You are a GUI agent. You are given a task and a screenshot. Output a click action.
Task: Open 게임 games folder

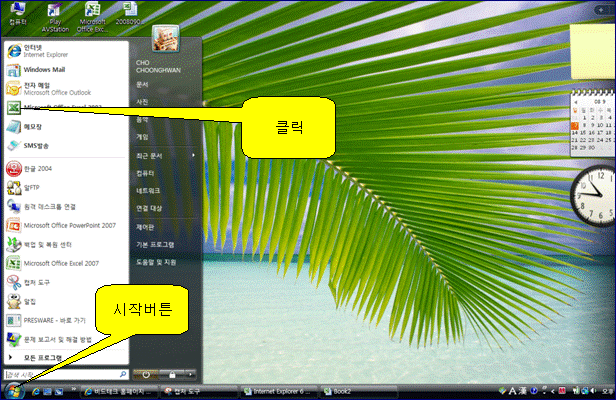tap(142, 137)
